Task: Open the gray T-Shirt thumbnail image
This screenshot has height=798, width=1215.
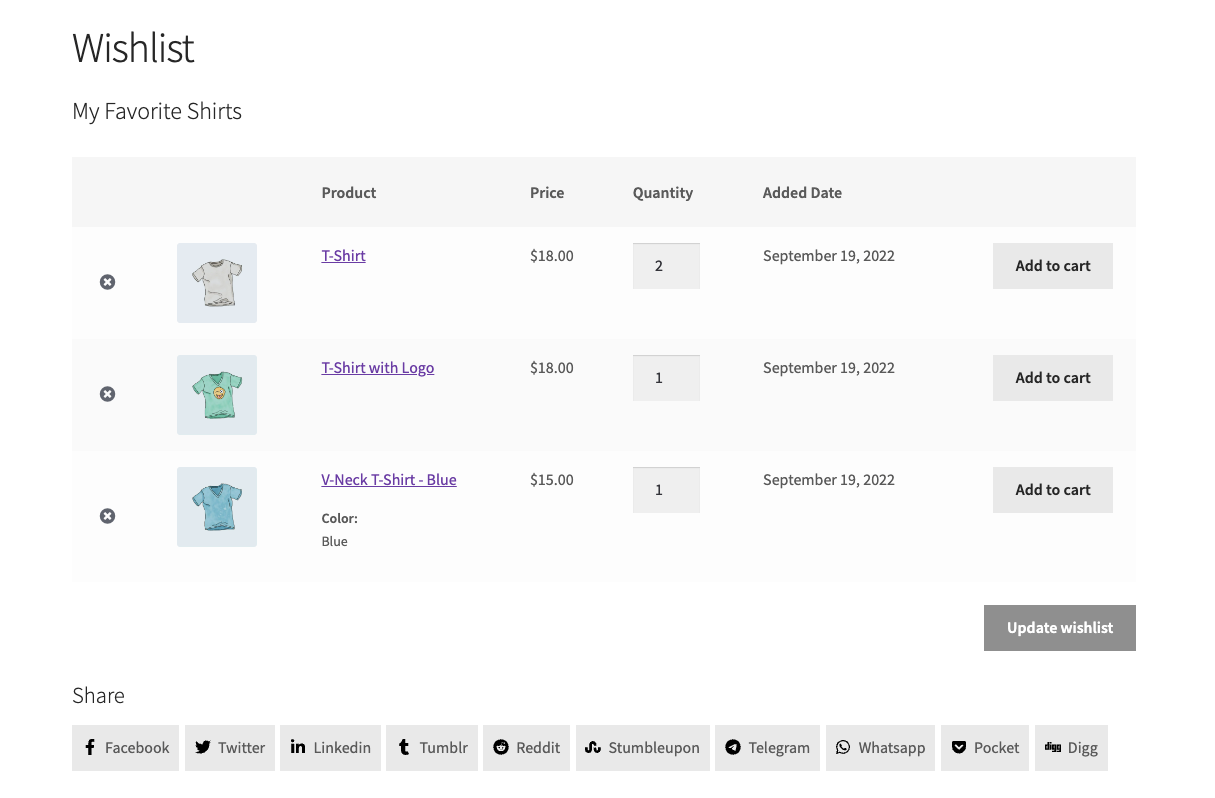Action: click(x=217, y=283)
